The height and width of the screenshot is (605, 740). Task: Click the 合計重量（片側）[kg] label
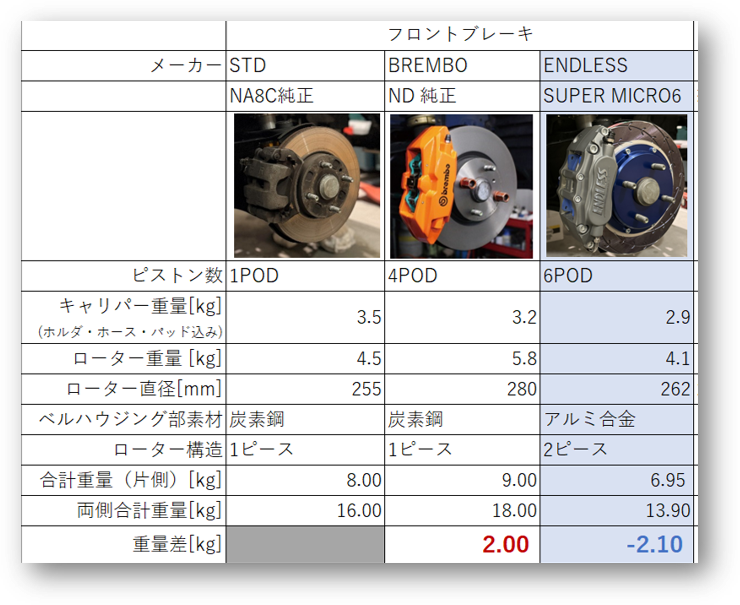(131, 480)
